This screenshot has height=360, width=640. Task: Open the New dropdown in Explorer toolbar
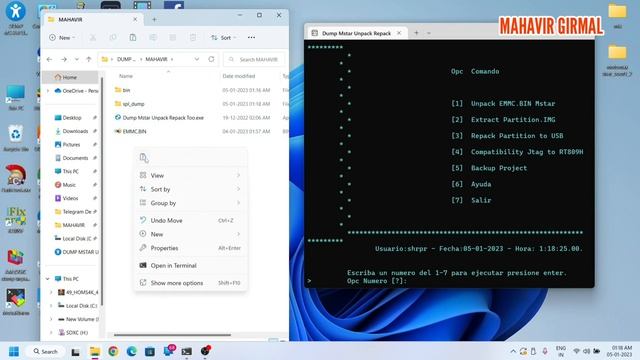coord(62,38)
